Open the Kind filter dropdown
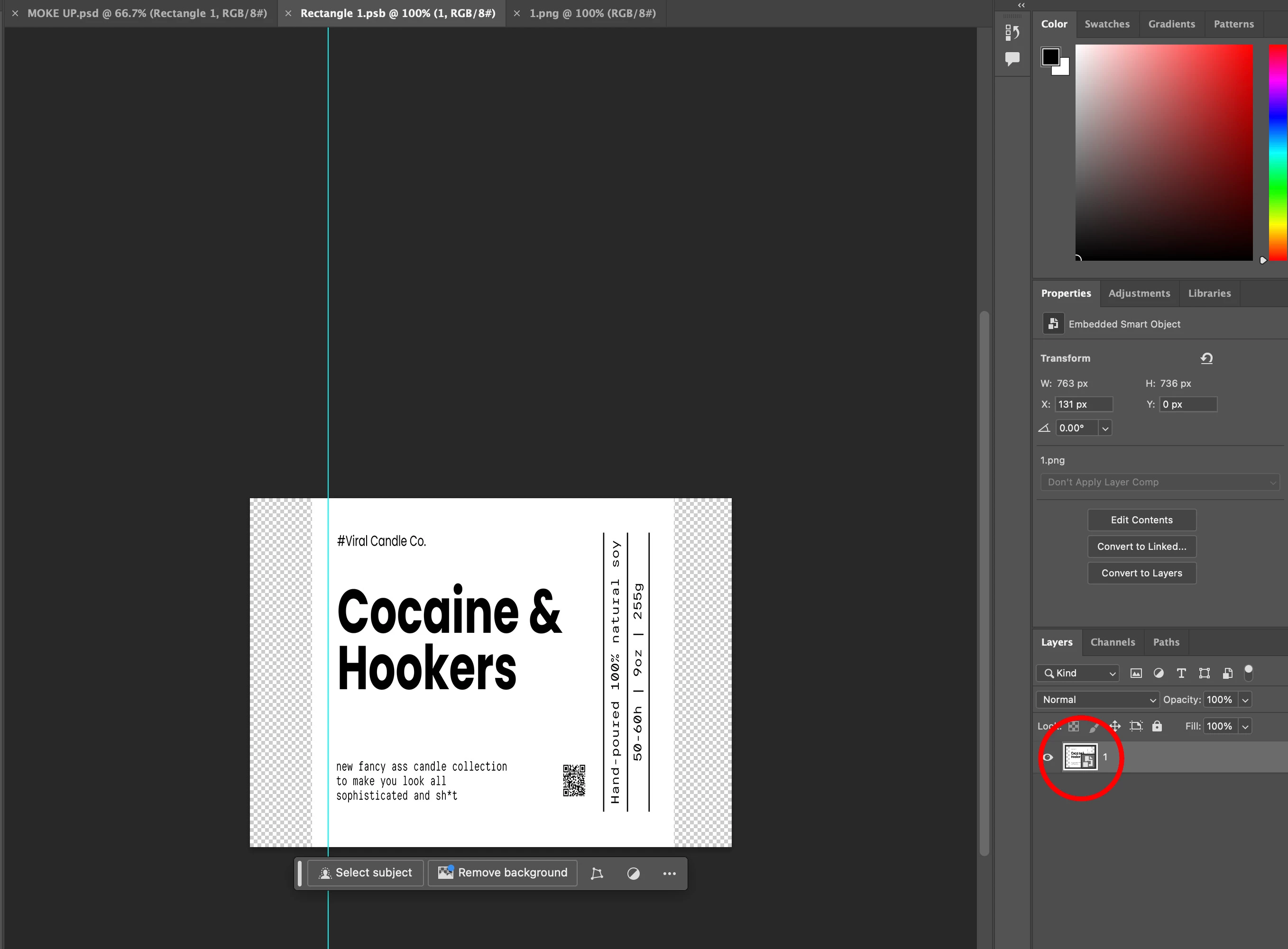 click(1078, 673)
